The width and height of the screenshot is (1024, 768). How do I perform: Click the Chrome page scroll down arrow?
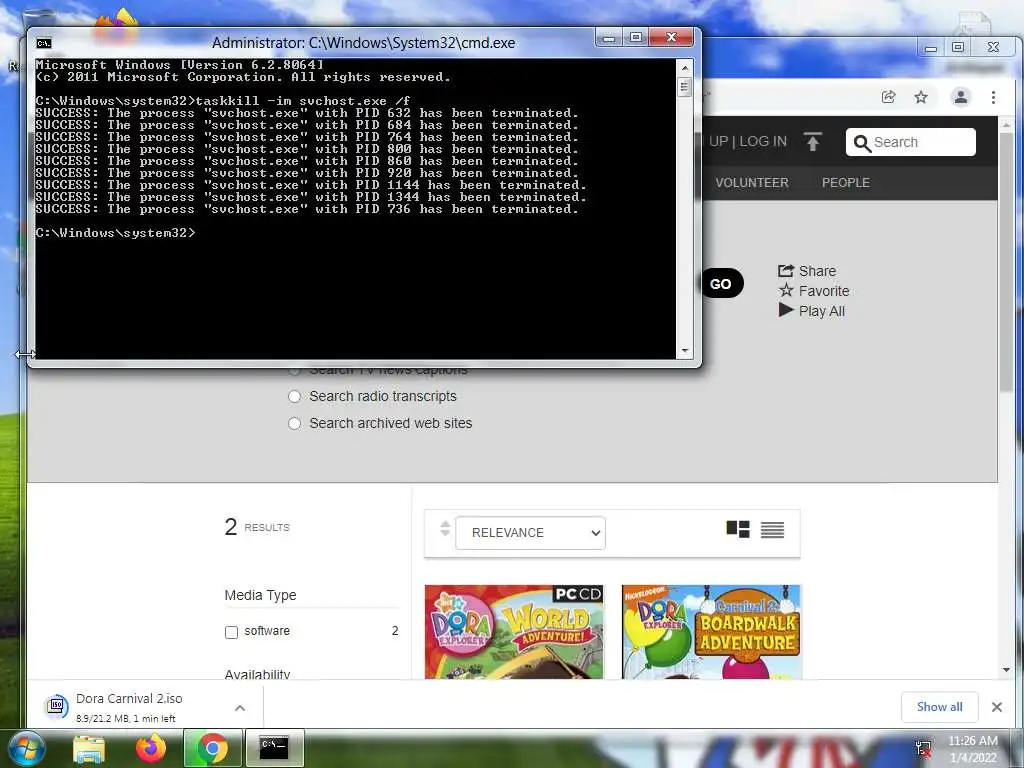click(1006, 670)
